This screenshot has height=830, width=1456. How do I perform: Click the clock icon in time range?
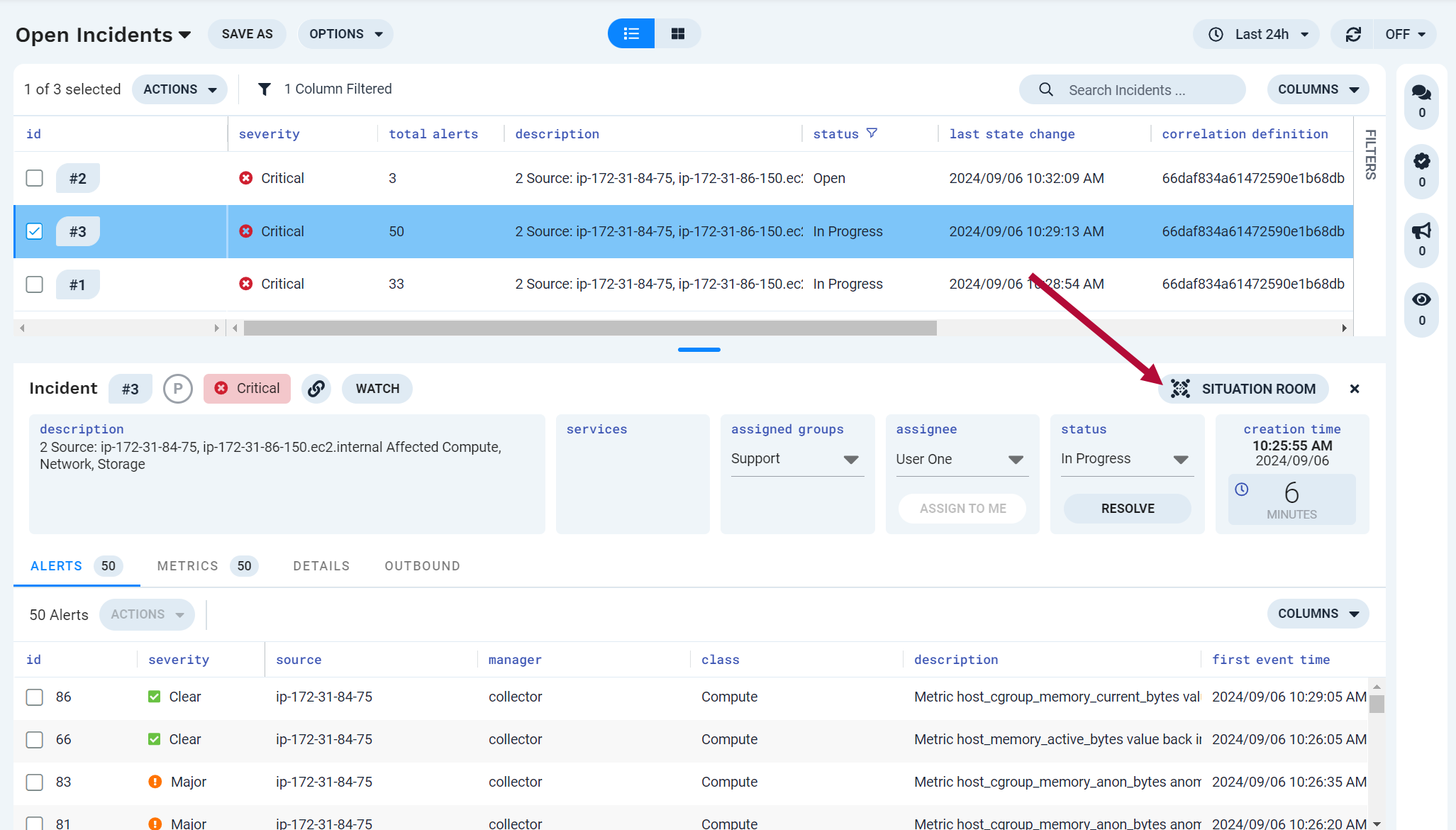coord(1216,34)
